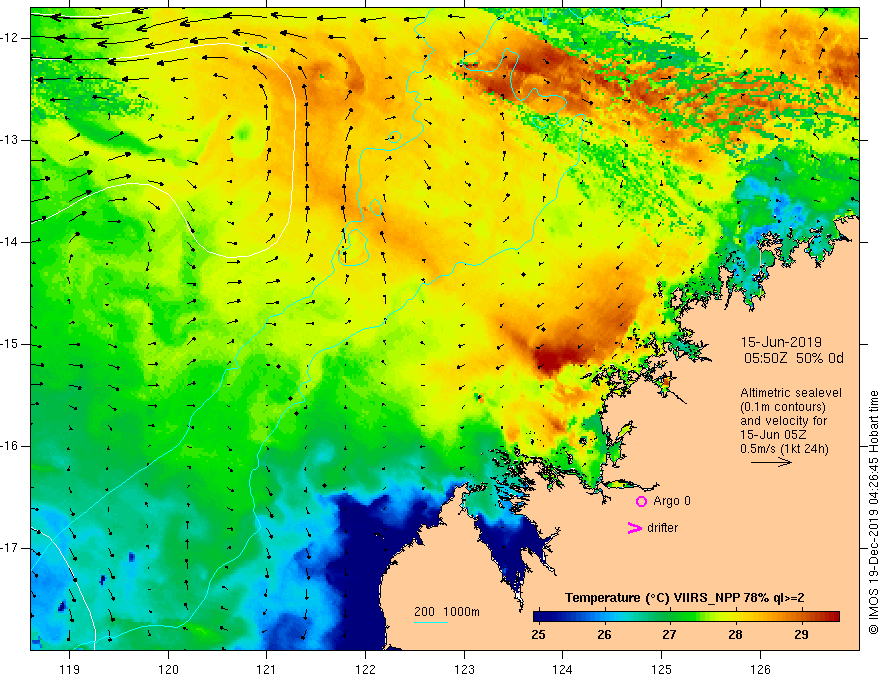Viewport: 880px width, 680px height.
Task: Click latitude axis label -12
Action: [x=10, y=38]
